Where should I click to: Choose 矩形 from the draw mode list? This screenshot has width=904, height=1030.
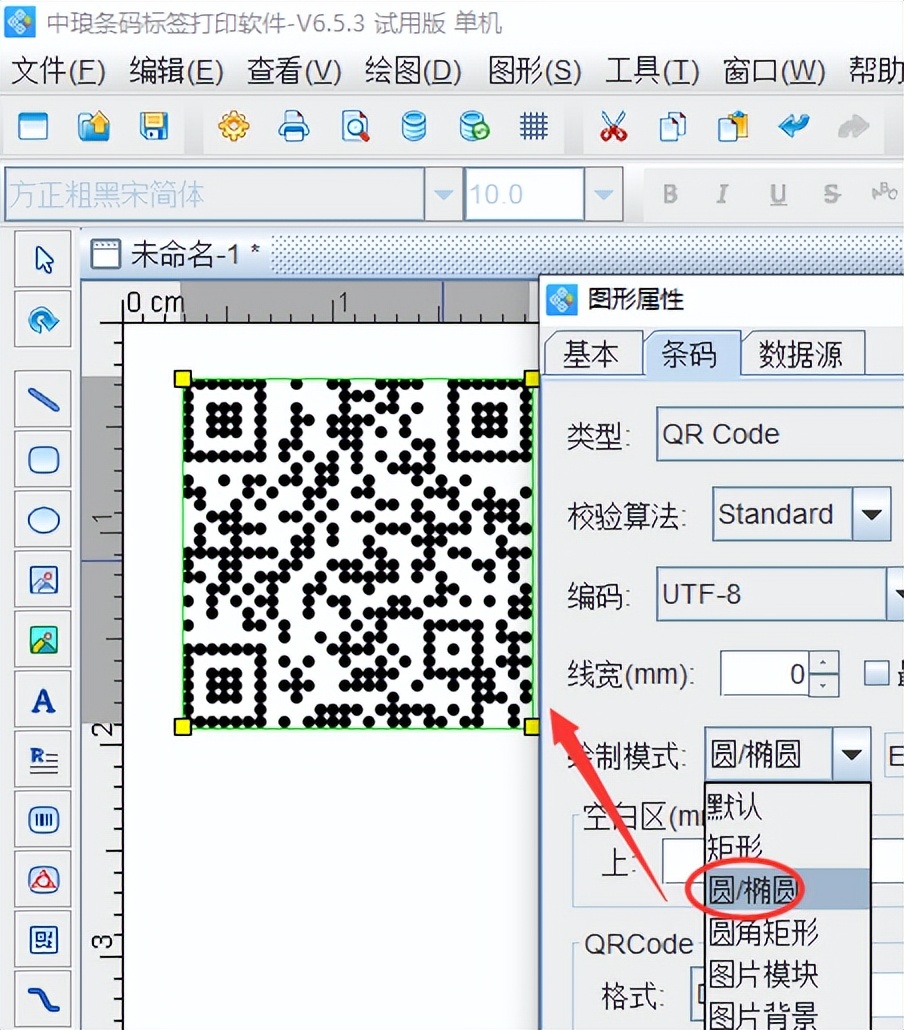click(788, 847)
